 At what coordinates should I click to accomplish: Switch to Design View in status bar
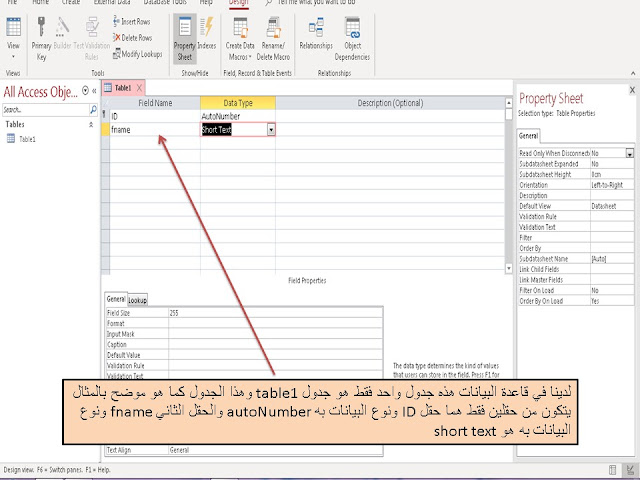[630, 470]
